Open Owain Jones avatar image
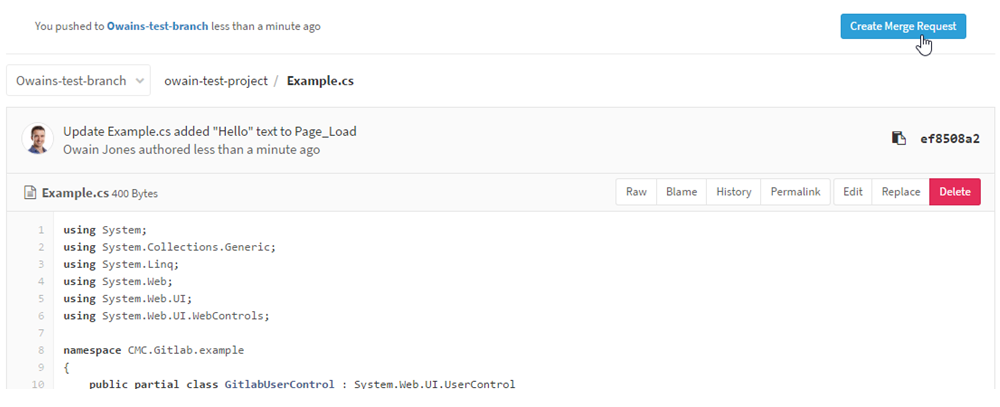This screenshot has height=407, width=1000. click(38, 138)
